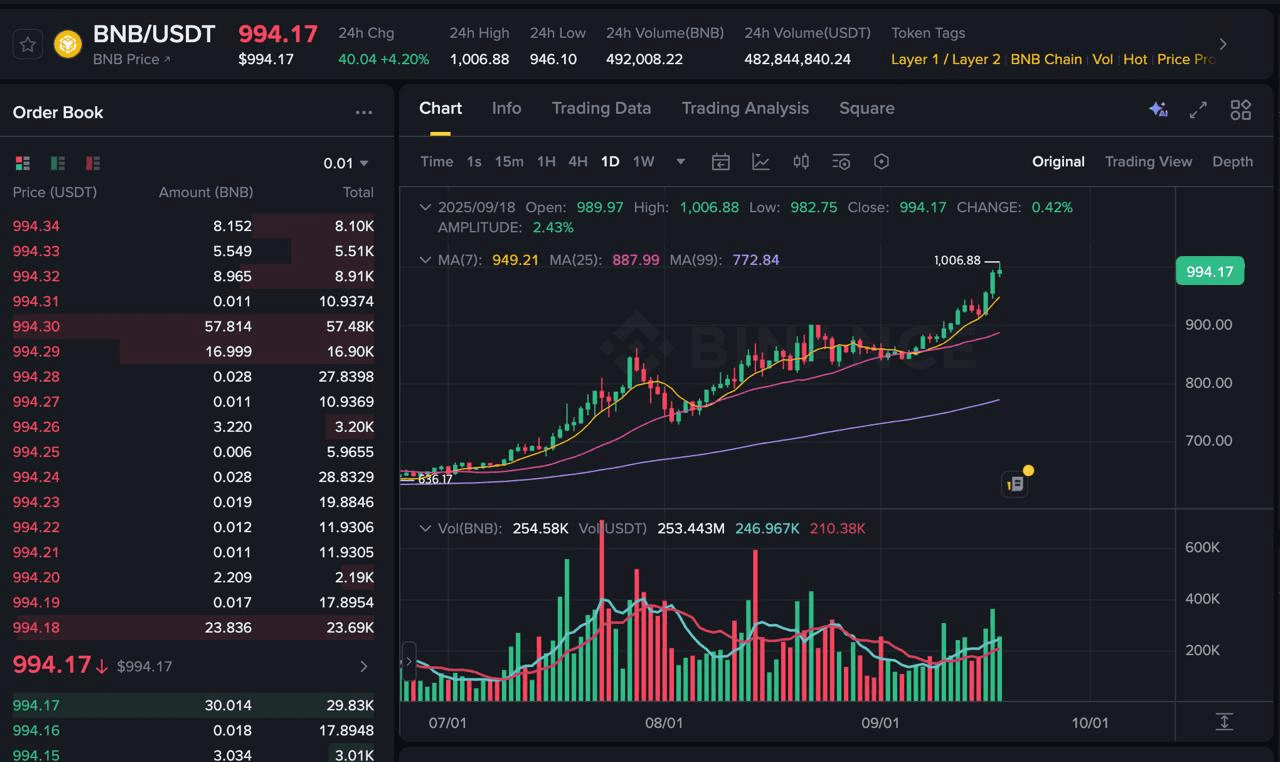1280x762 pixels.
Task: Select the Time line interval
Action: 437,162
